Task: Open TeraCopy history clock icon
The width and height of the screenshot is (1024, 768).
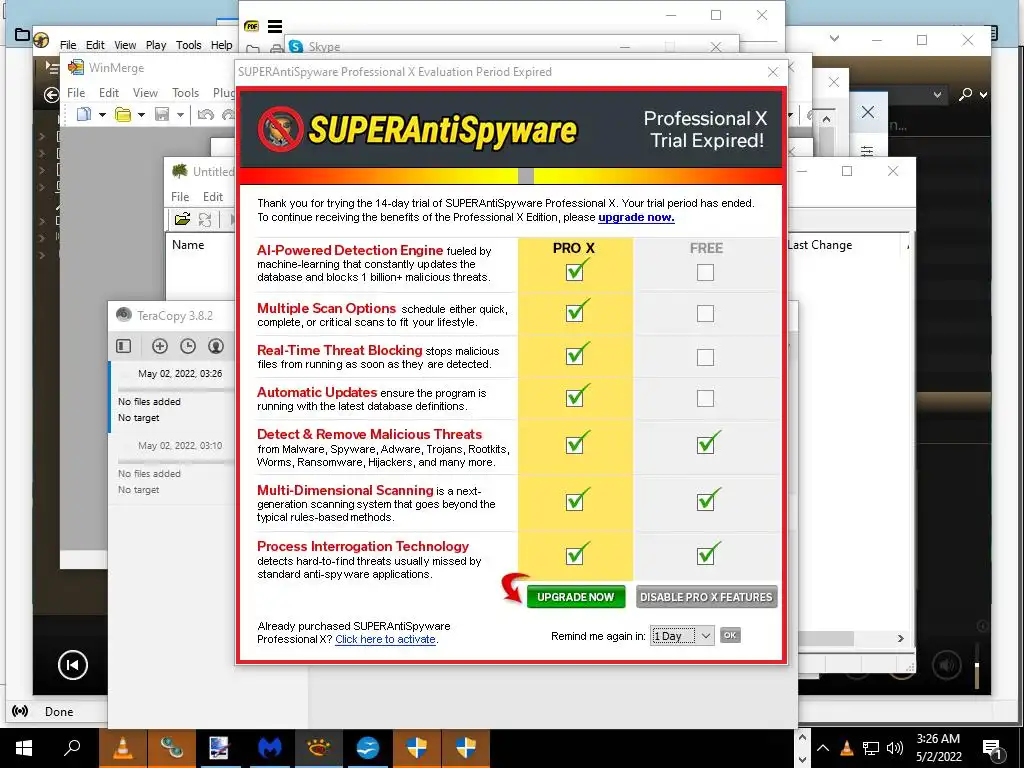Action: tap(187, 346)
